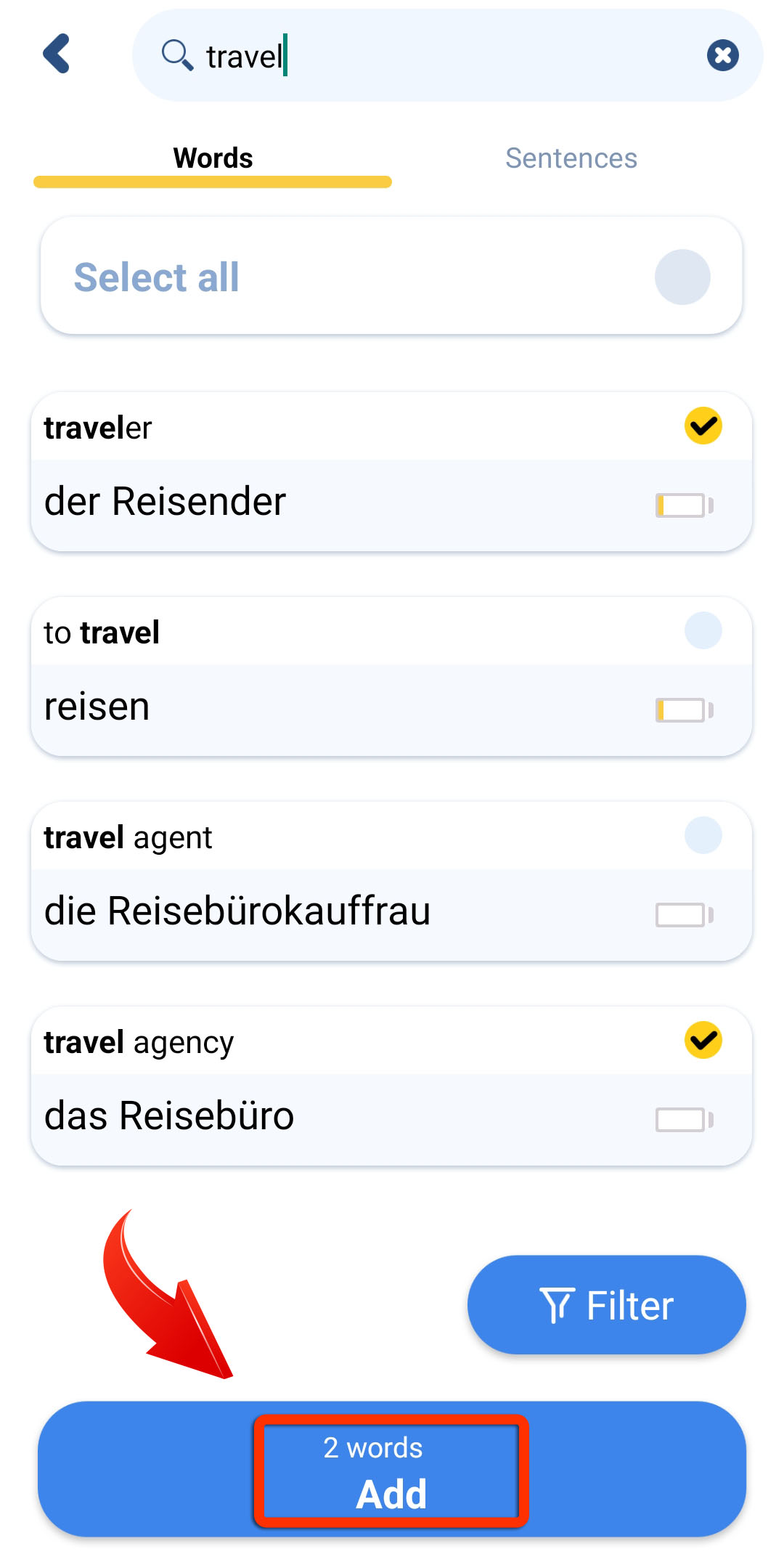Open the das Reisebüro translation row
Viewport: 784px width, 1557px height.
pyautogui.click(x=391, y=1119)
